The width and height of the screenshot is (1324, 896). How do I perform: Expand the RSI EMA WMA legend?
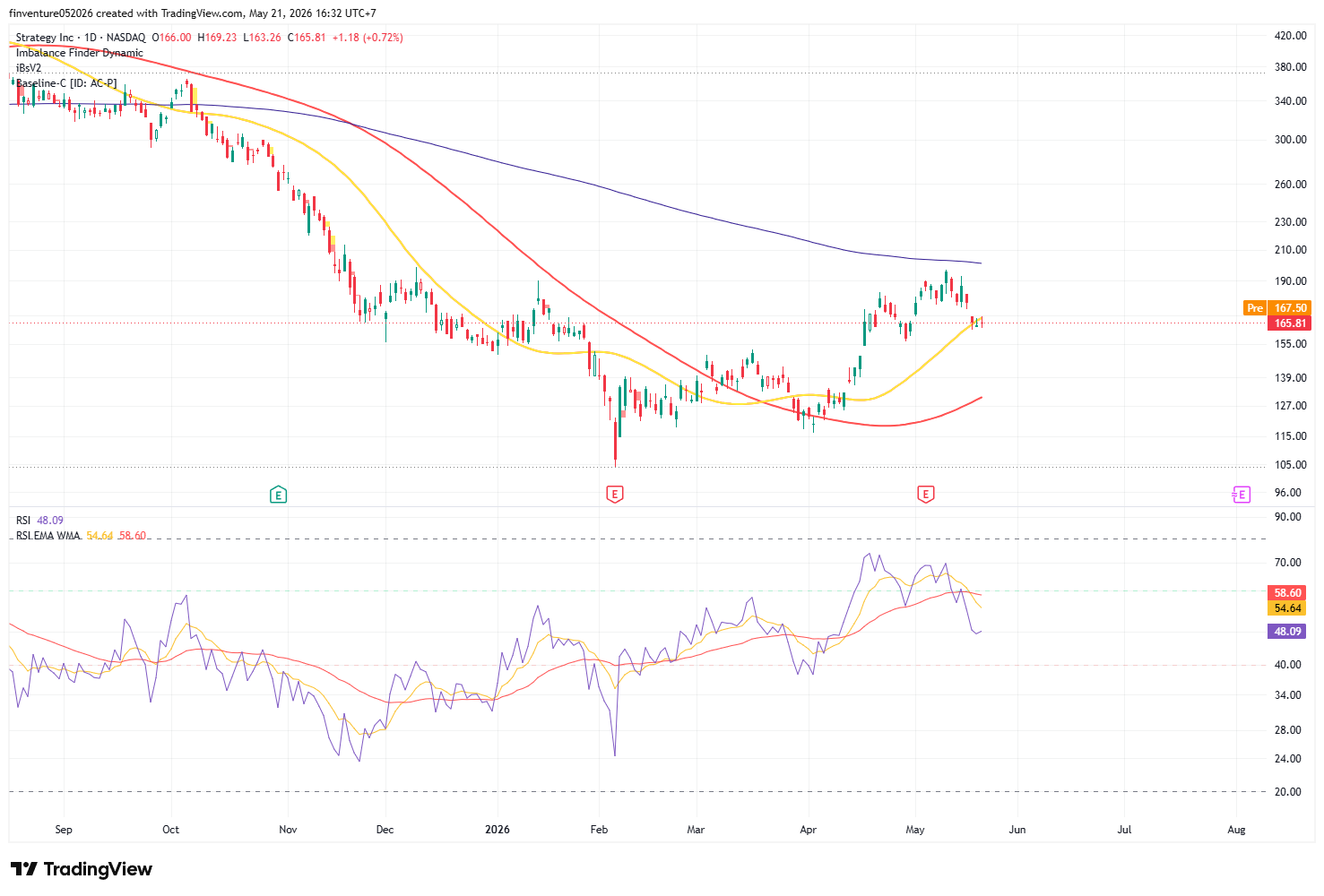tap(48, 536)
